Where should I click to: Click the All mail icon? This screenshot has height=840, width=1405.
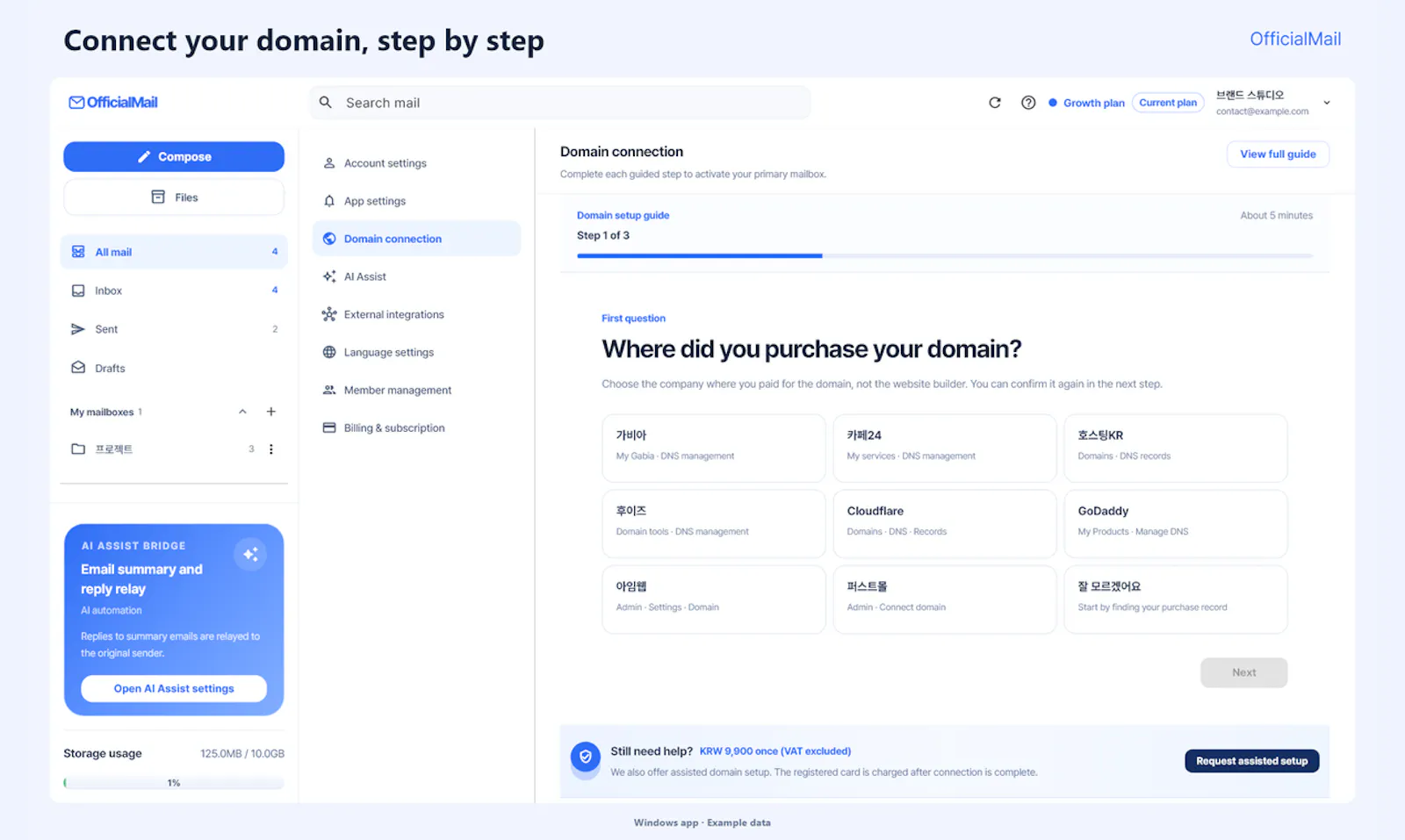pos(78,252)
